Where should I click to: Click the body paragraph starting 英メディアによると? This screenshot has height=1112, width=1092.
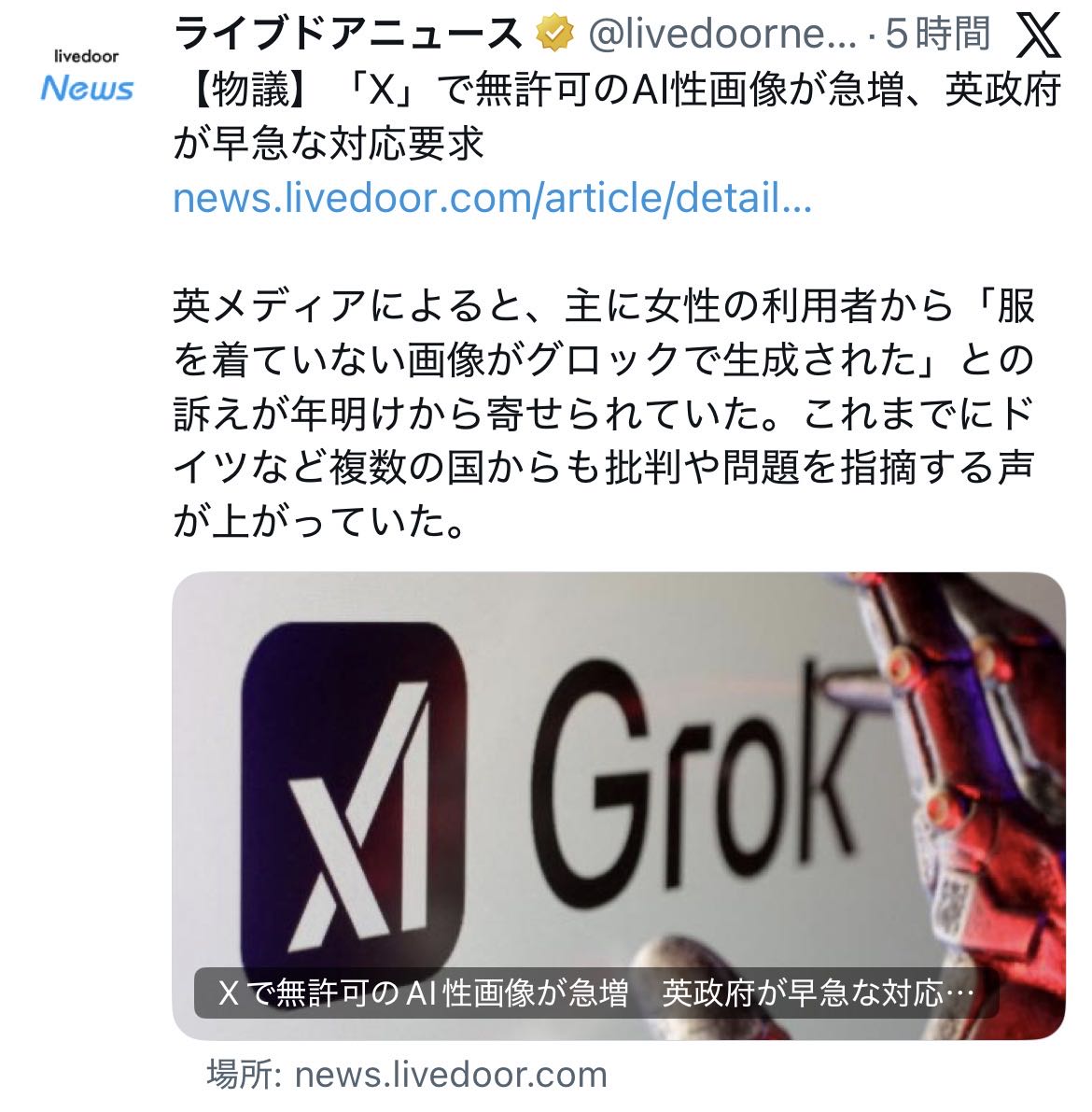[x=604, y=414]
